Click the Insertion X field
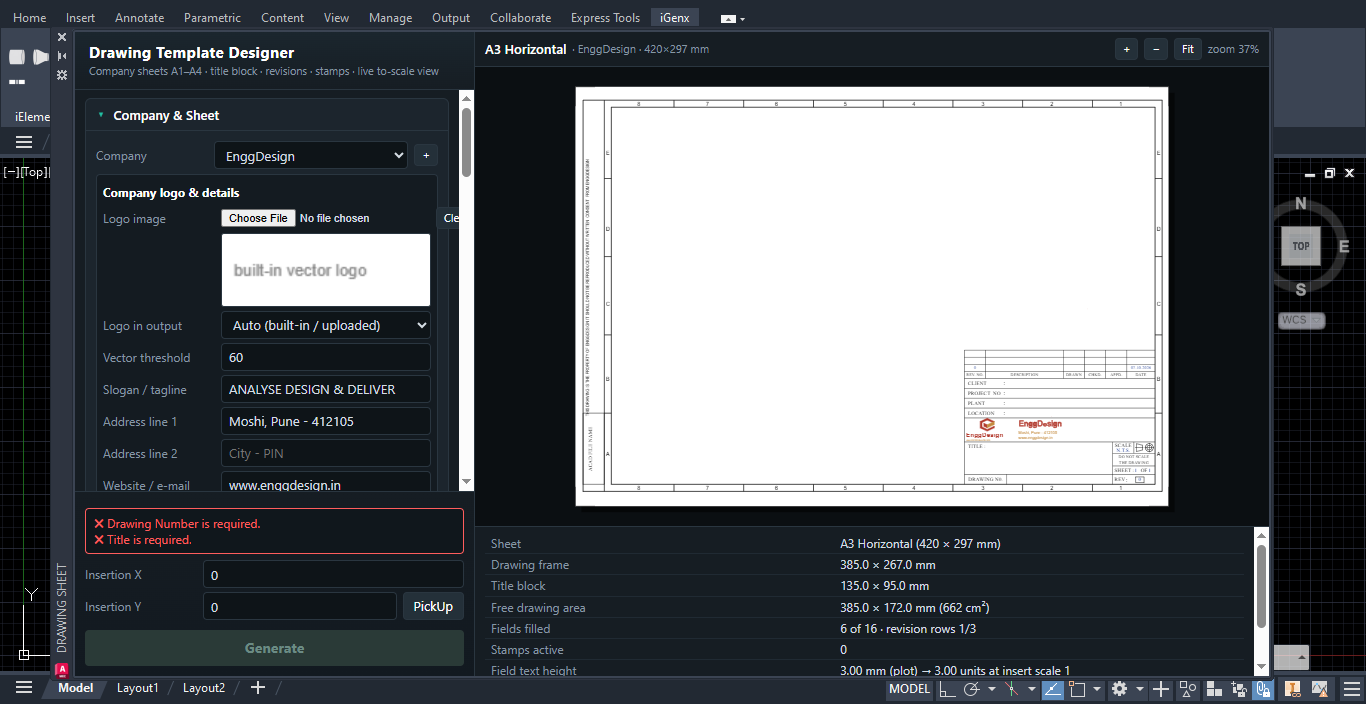This screenshot has height=709, width=1366. point(333,575)
